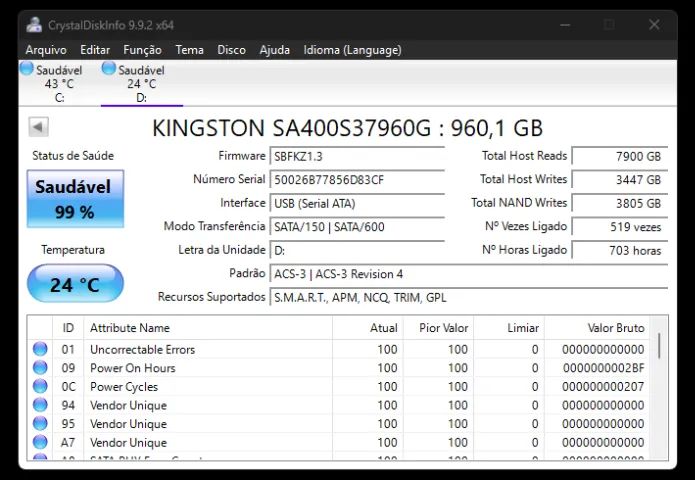695x480 pixels.
Task: Click raw value 0000000002BF
Action: (x=603, y=368)
